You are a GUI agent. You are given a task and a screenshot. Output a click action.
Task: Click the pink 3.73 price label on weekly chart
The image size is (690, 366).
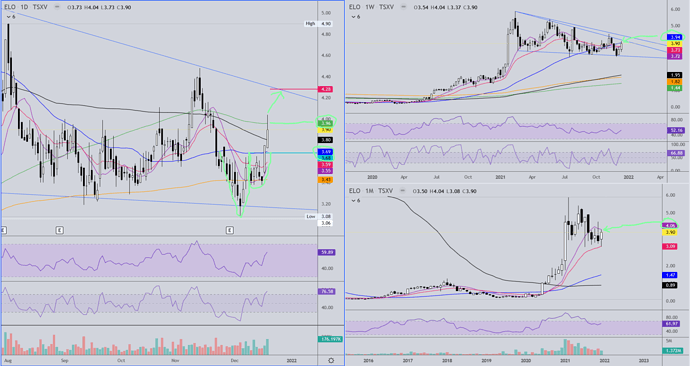(x=675, y=51)
